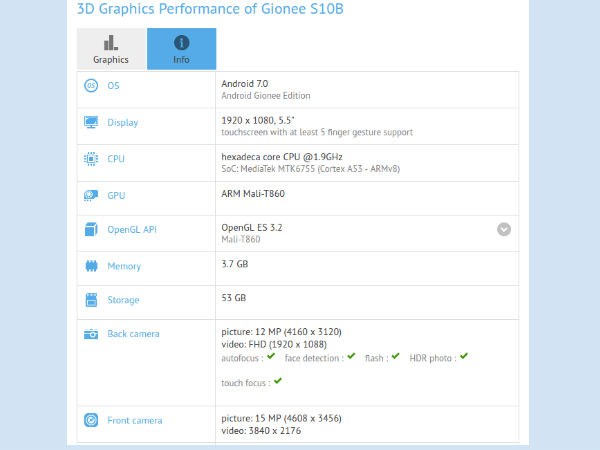Click the Front camera icon
This screenshot has height=450, width=600.
(91, 420)
